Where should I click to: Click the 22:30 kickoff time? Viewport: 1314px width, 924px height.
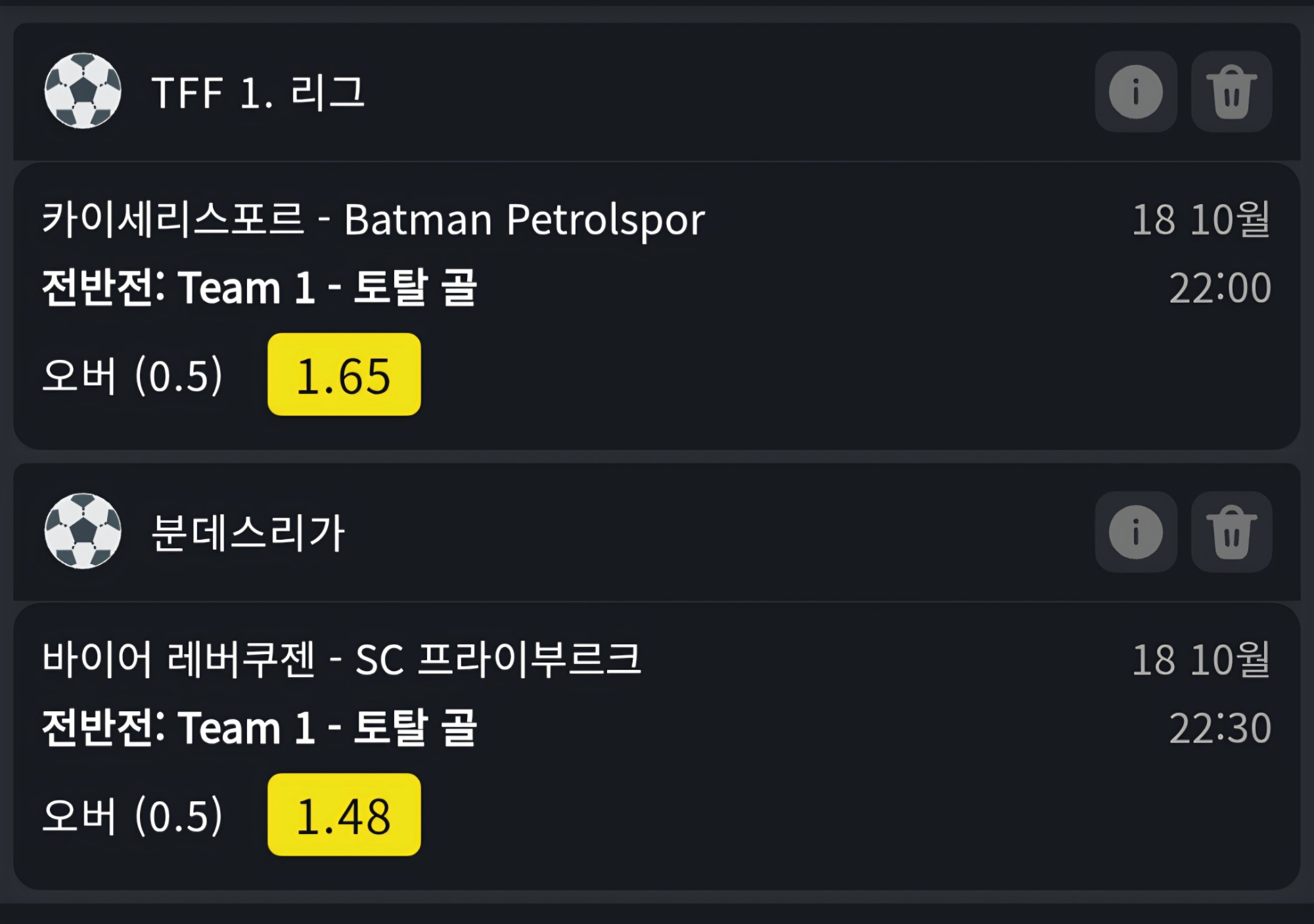(1220, 728)
